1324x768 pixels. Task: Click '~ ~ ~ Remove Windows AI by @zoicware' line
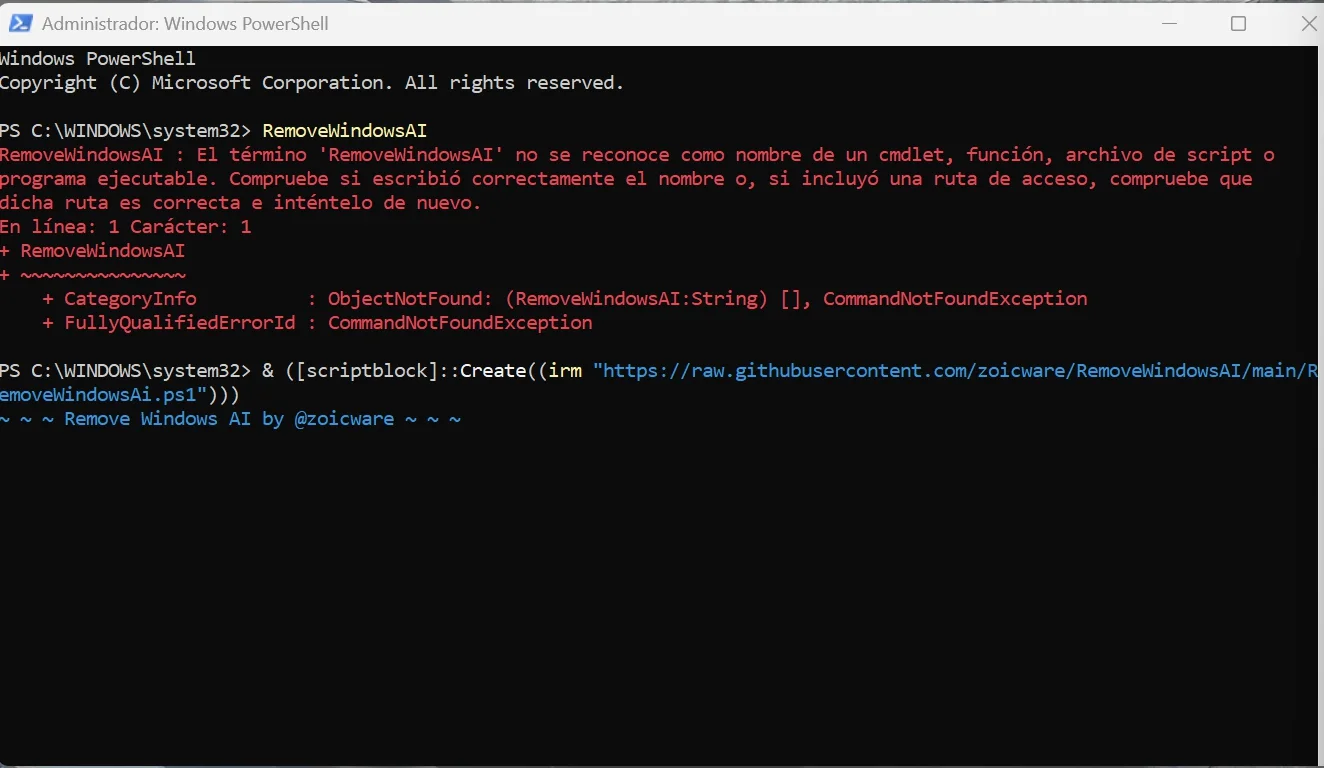click(231, 419)
